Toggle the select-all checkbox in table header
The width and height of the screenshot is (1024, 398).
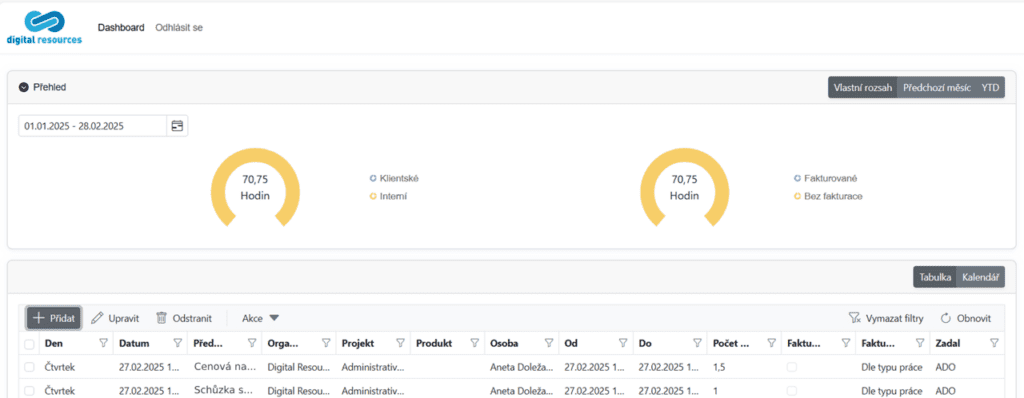tap(29, 344)
